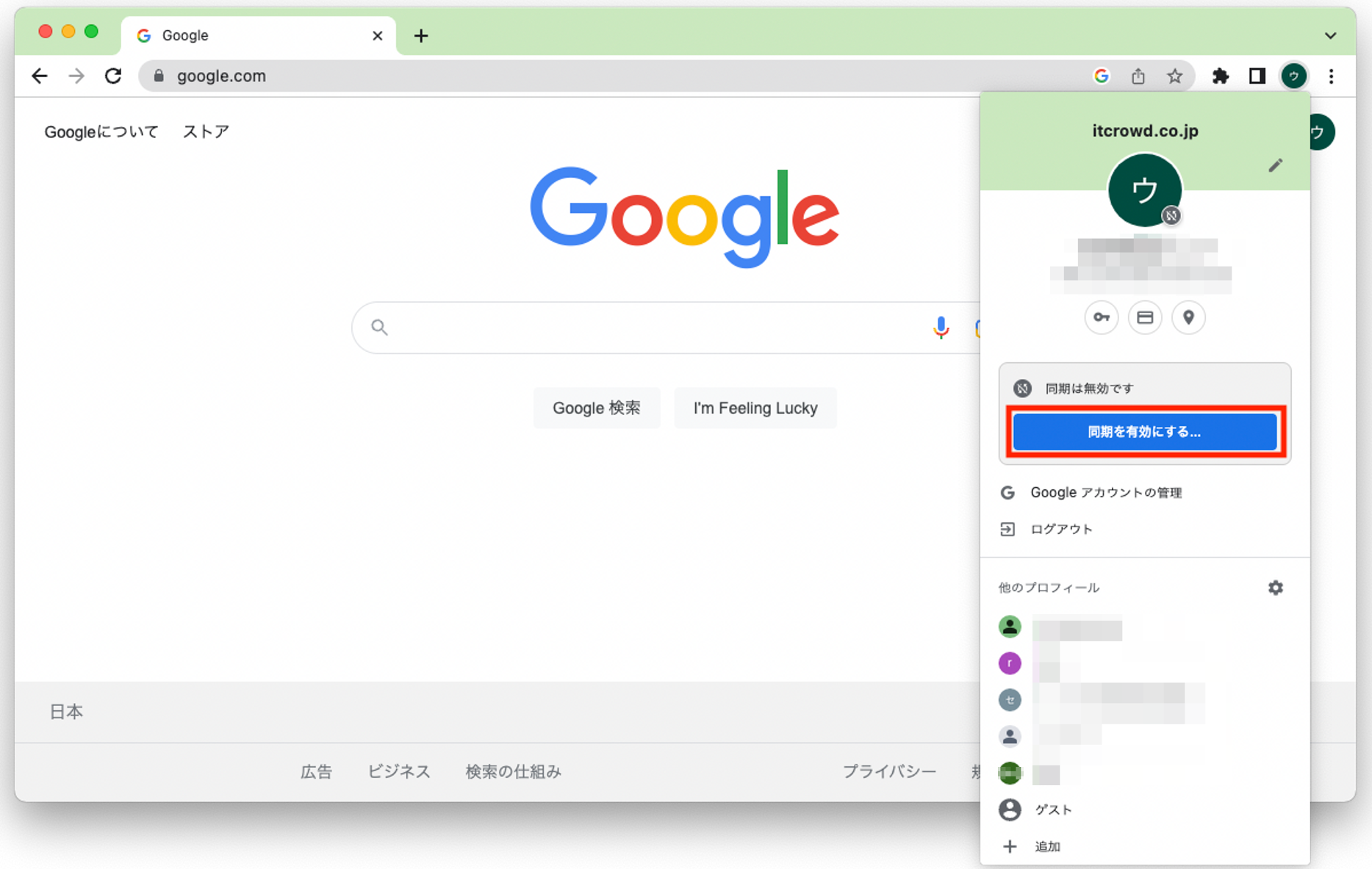Select ログアウト in profile menu

coord(1060,530)
